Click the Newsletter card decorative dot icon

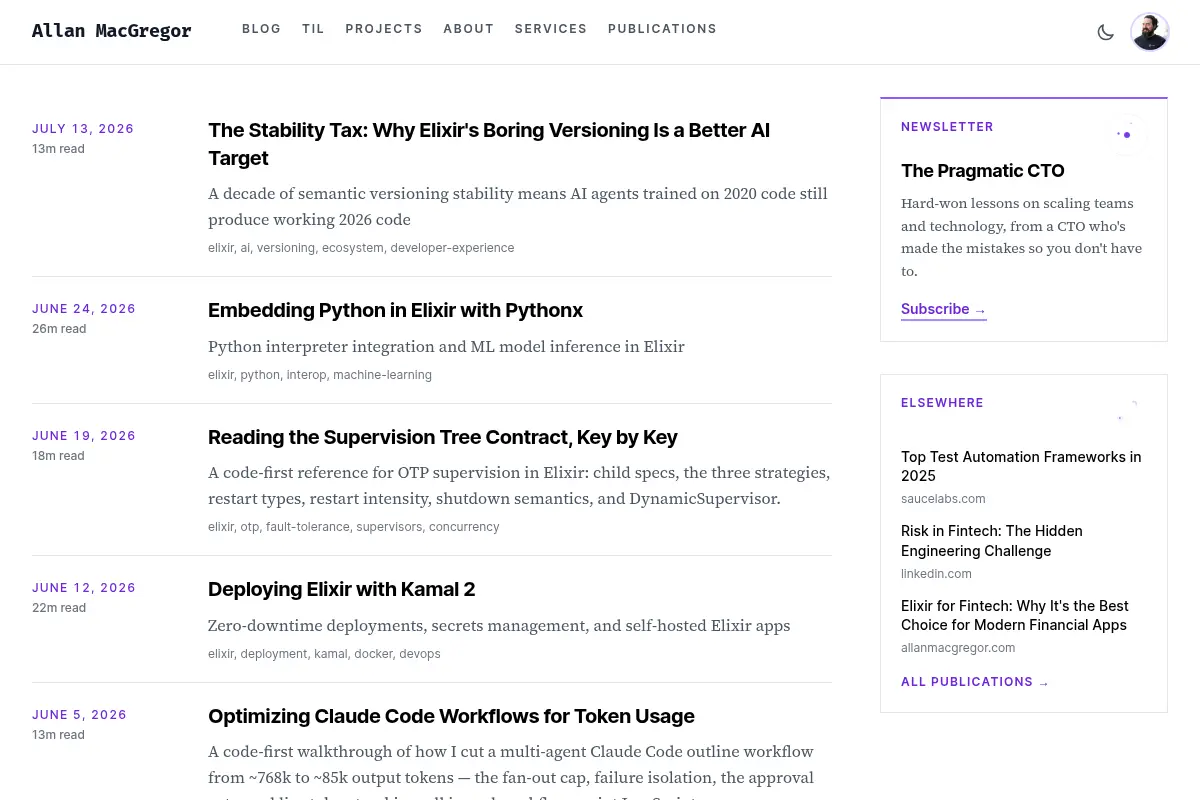click(1126, 134)
